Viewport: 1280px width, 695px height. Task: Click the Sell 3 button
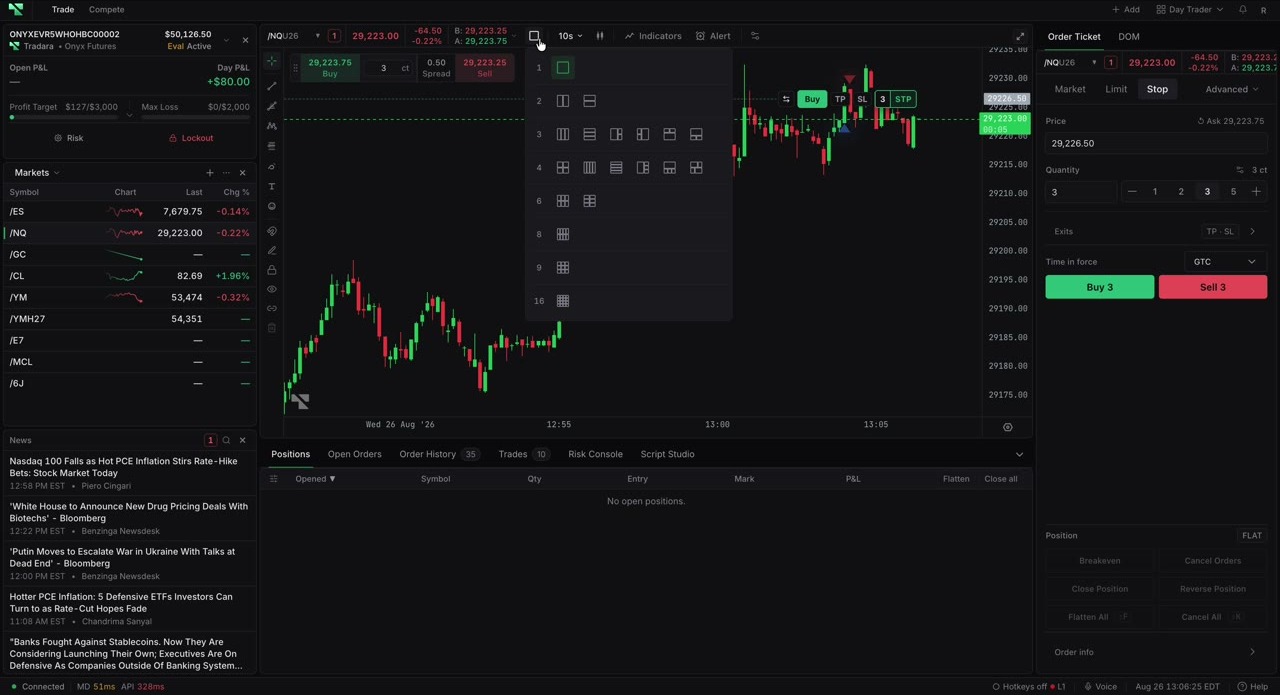[1212, 287]
